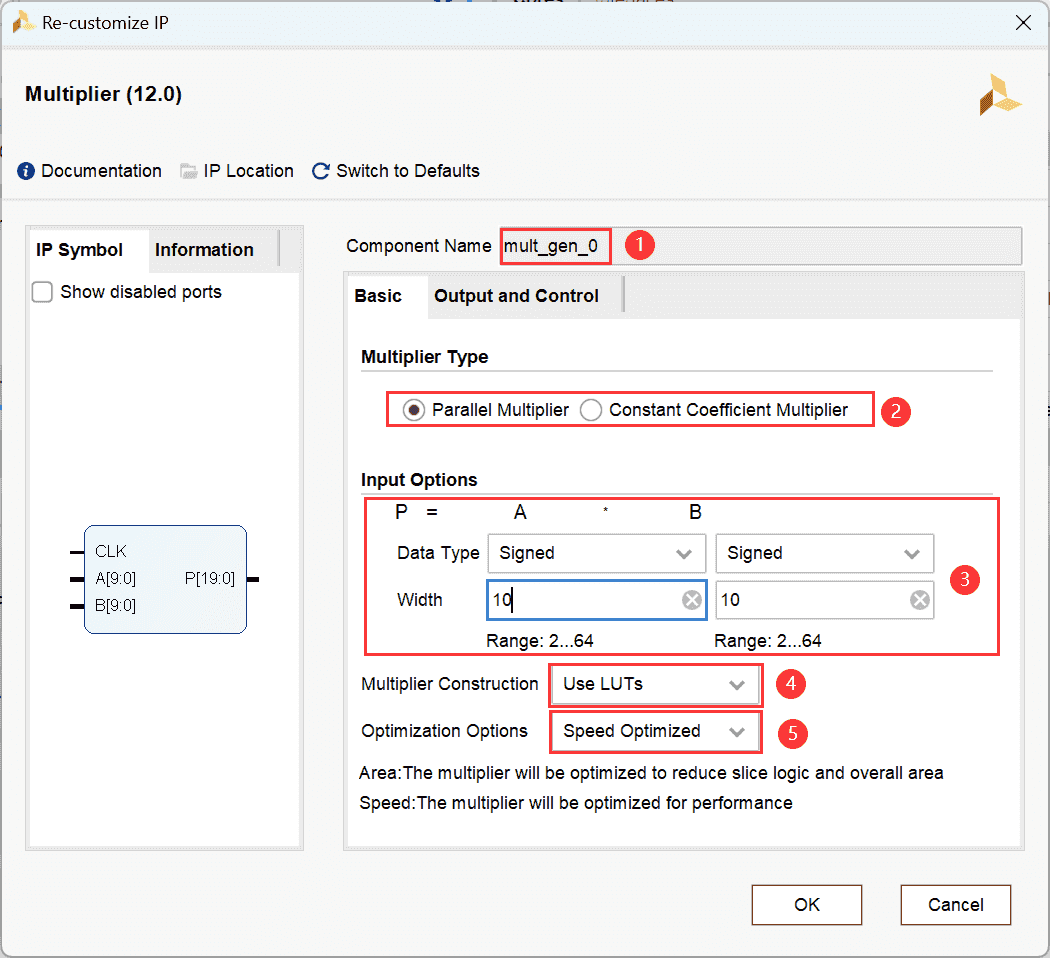This screenshot has width=1050, height=958.
Task: Click the Component Name text field
Action: point(760,246)
